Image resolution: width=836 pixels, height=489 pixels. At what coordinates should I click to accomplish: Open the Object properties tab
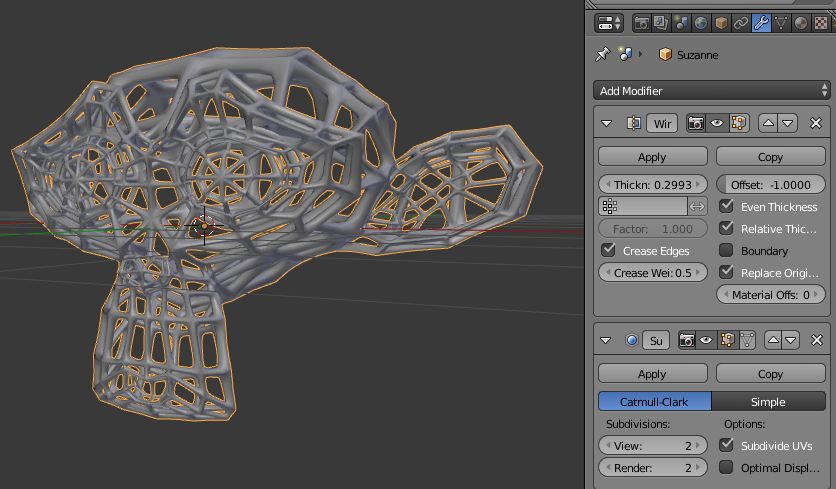click(x=721, y=23)
